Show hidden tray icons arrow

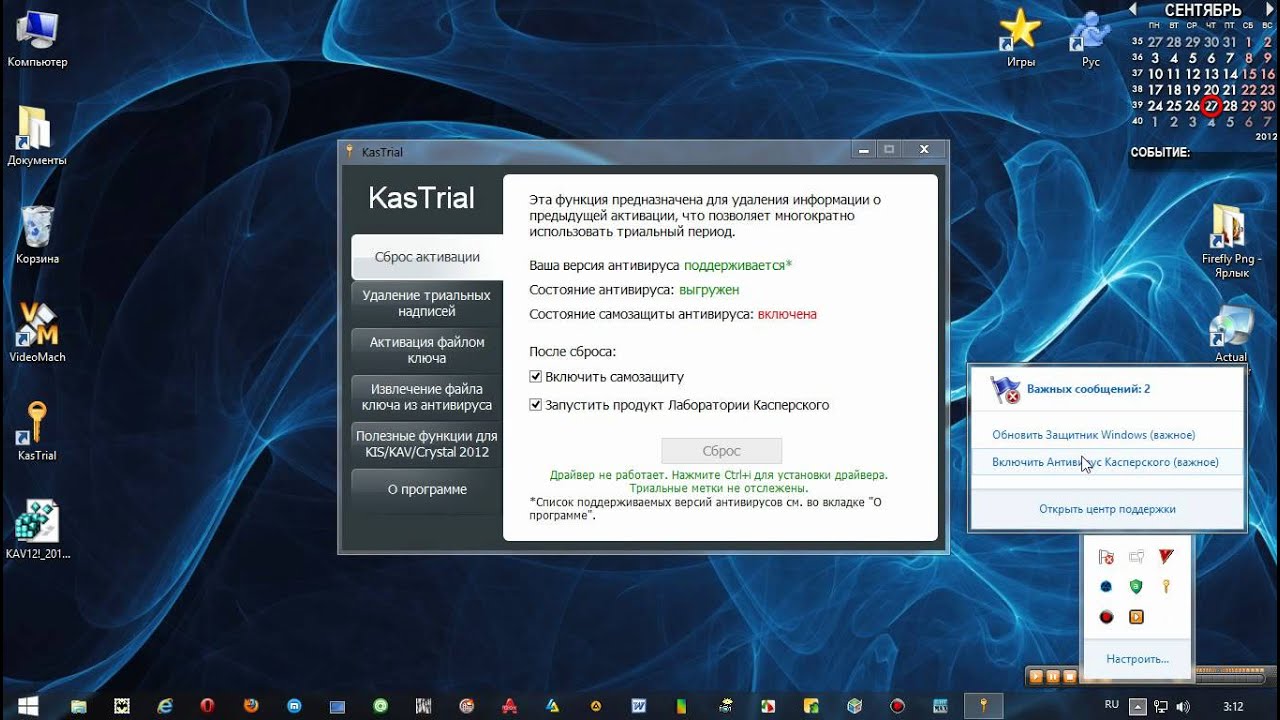click(1136, 706)
